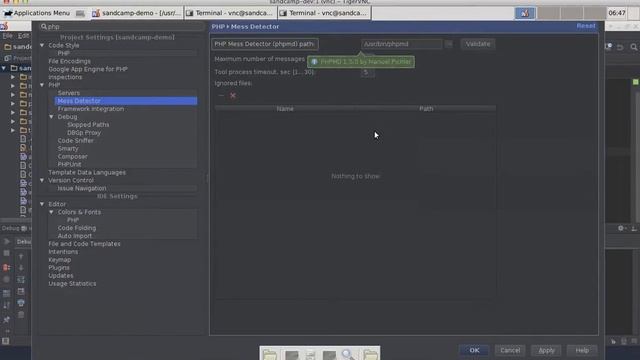Switch to first Terminal taskbar window
The image size is (640, 360).
coord(230,13)
